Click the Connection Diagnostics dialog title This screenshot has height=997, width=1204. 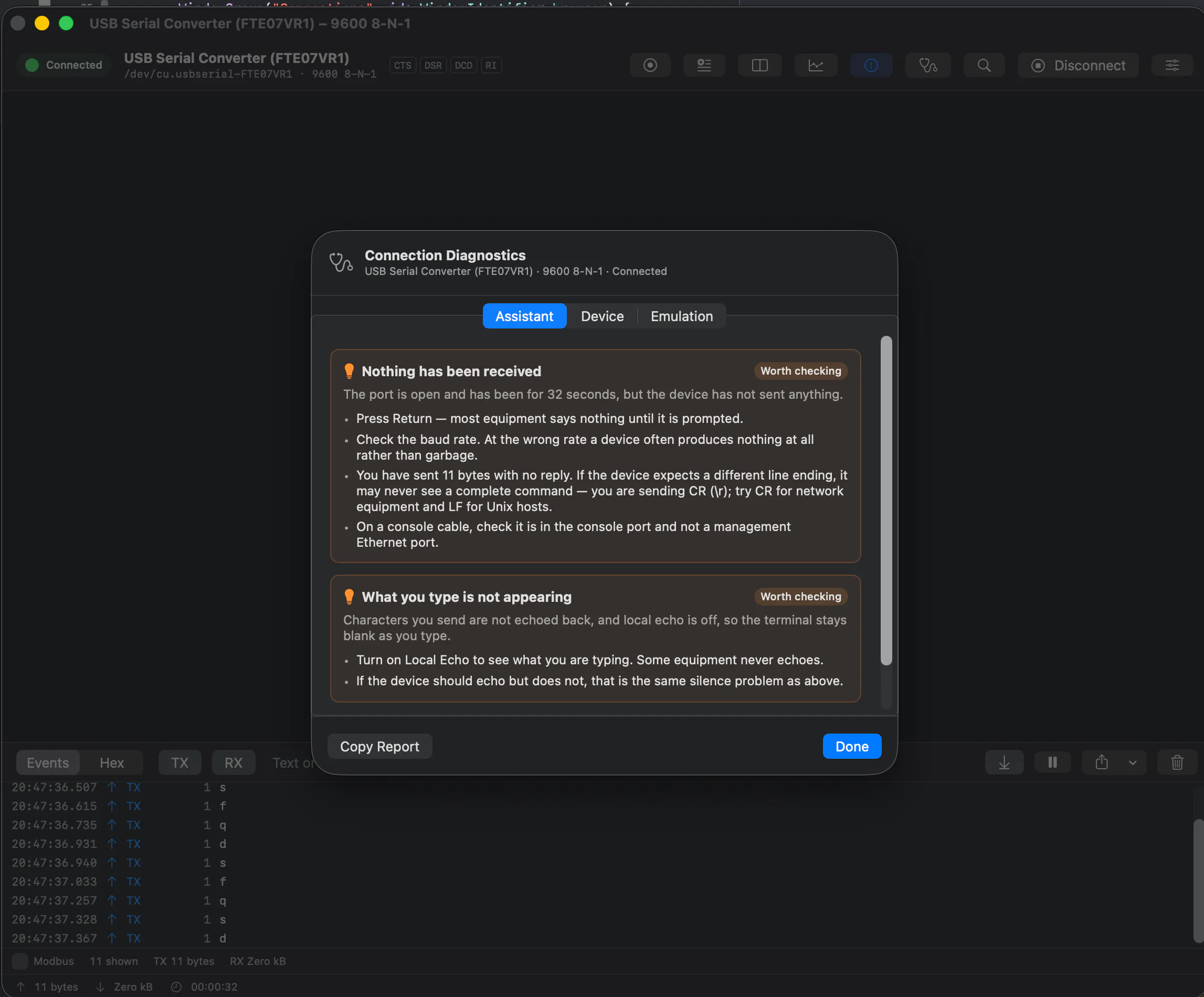pos(445,255)
